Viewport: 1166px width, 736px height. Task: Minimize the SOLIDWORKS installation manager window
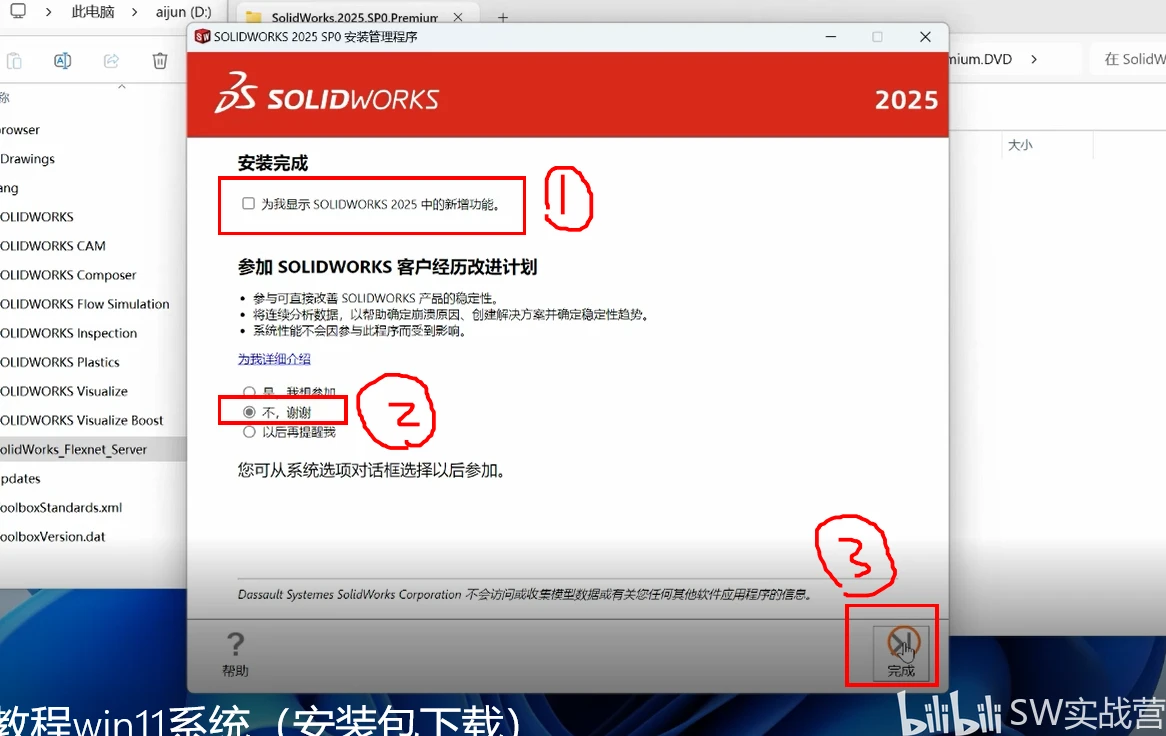(x=831, y=36)
